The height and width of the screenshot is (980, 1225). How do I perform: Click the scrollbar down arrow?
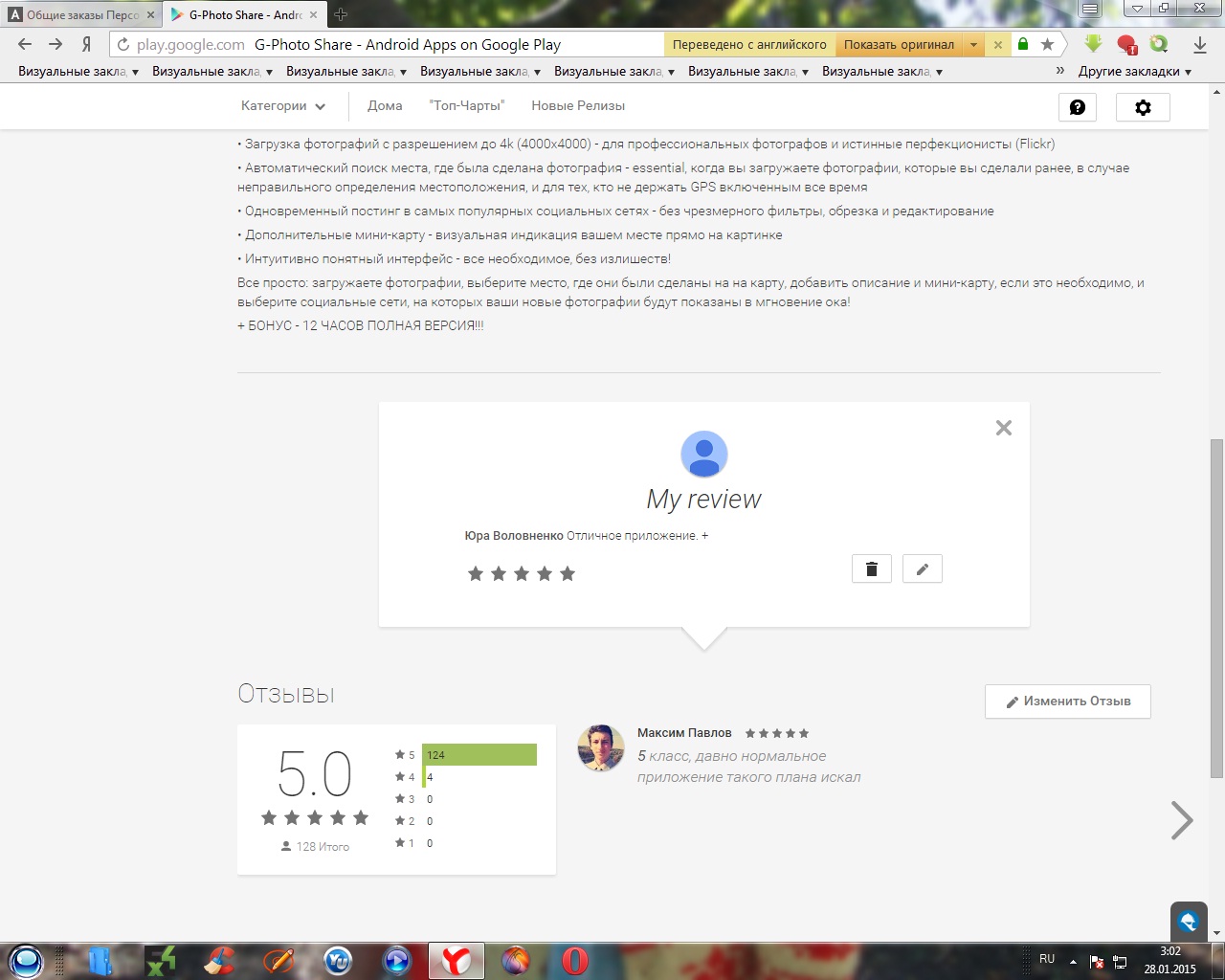pyautogui.click(x=1216, y=933)
